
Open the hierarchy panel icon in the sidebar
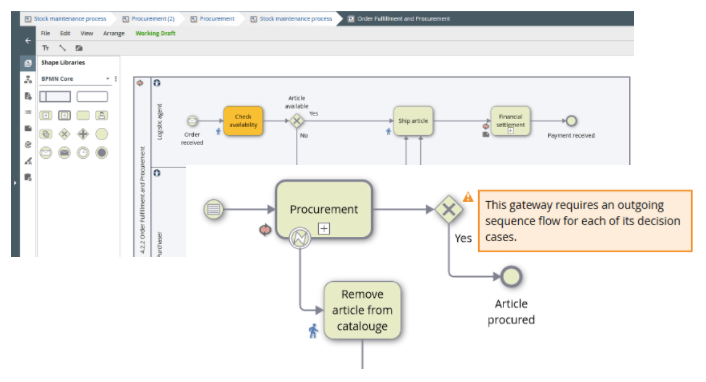coord(28,79)
